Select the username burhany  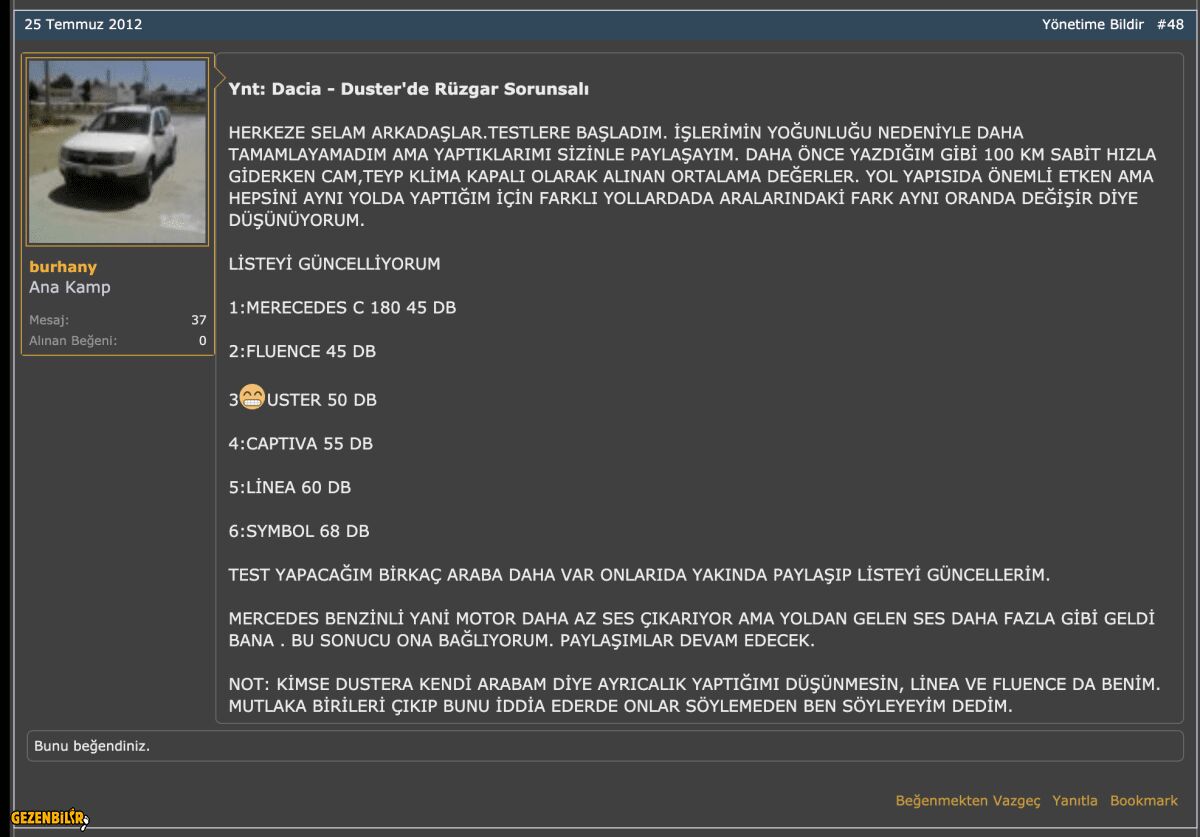63,266
